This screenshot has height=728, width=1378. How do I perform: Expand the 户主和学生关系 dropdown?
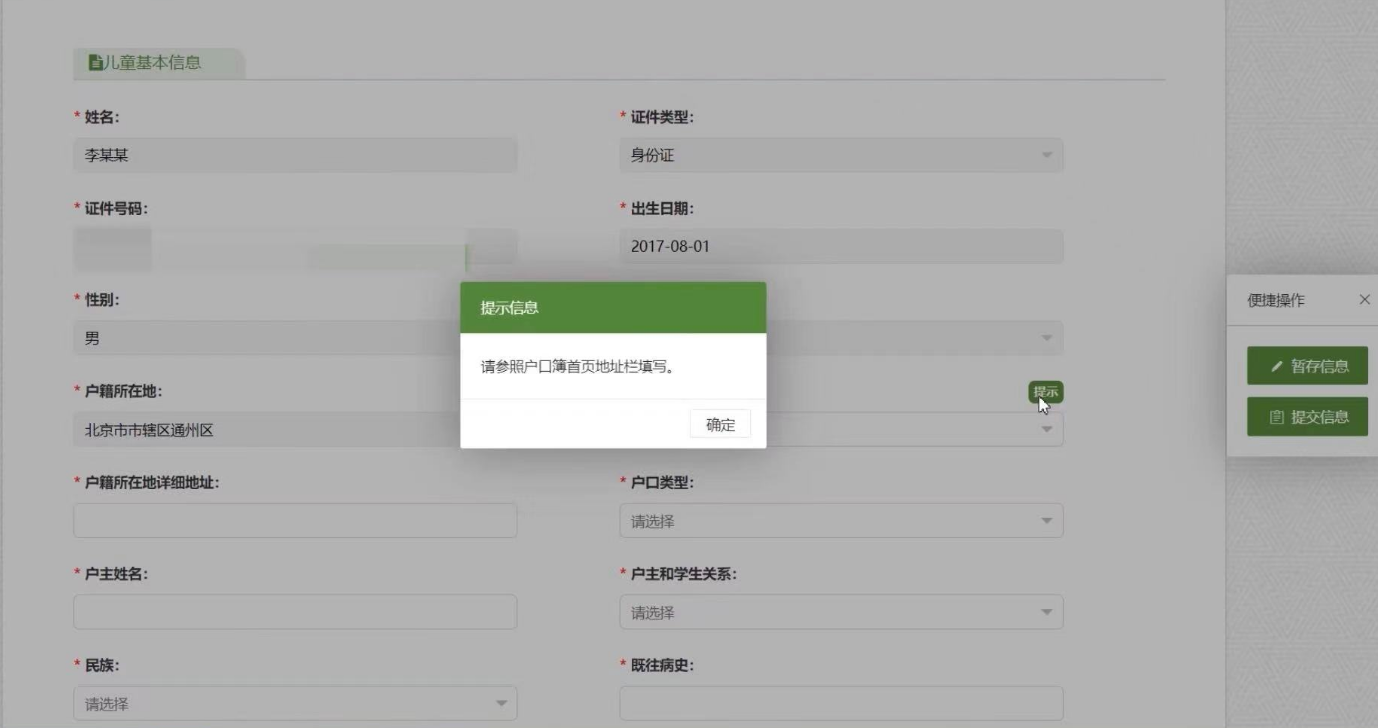coord(840,612)
